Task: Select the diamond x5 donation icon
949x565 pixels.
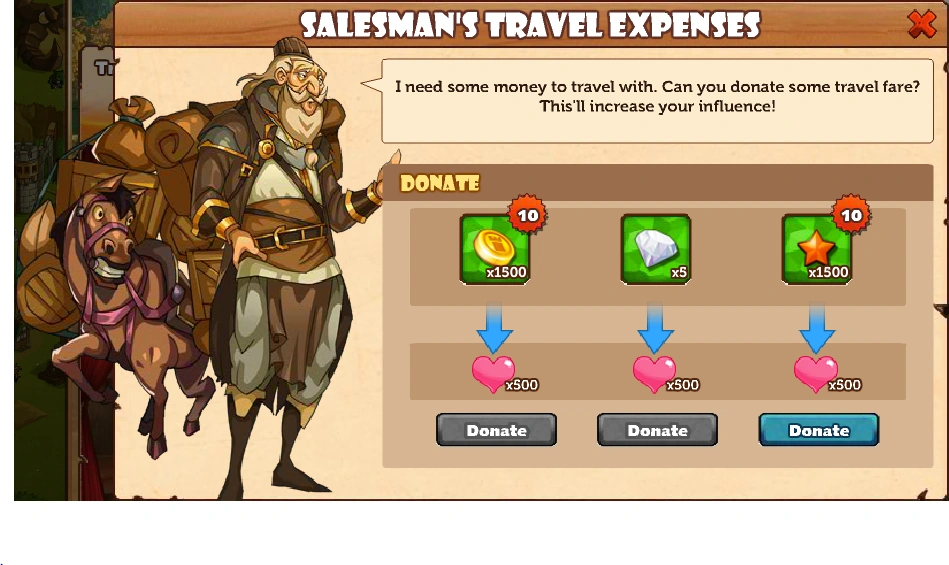Action: (656, 249)
